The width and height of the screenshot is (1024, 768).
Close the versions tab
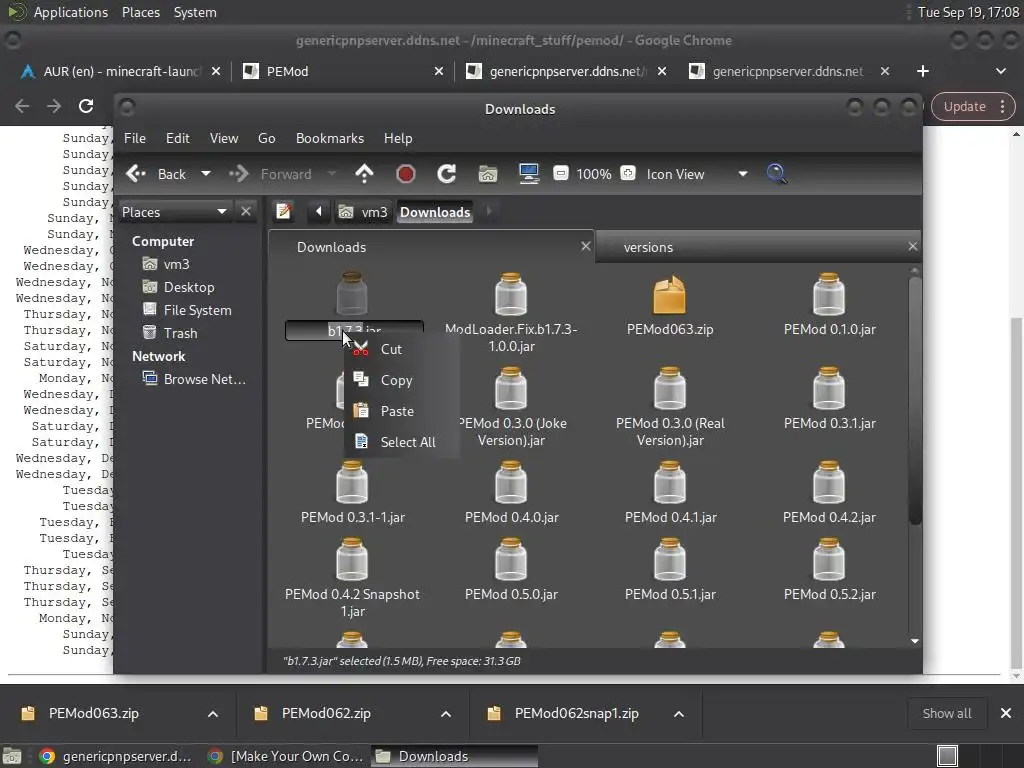pos(912,246)
